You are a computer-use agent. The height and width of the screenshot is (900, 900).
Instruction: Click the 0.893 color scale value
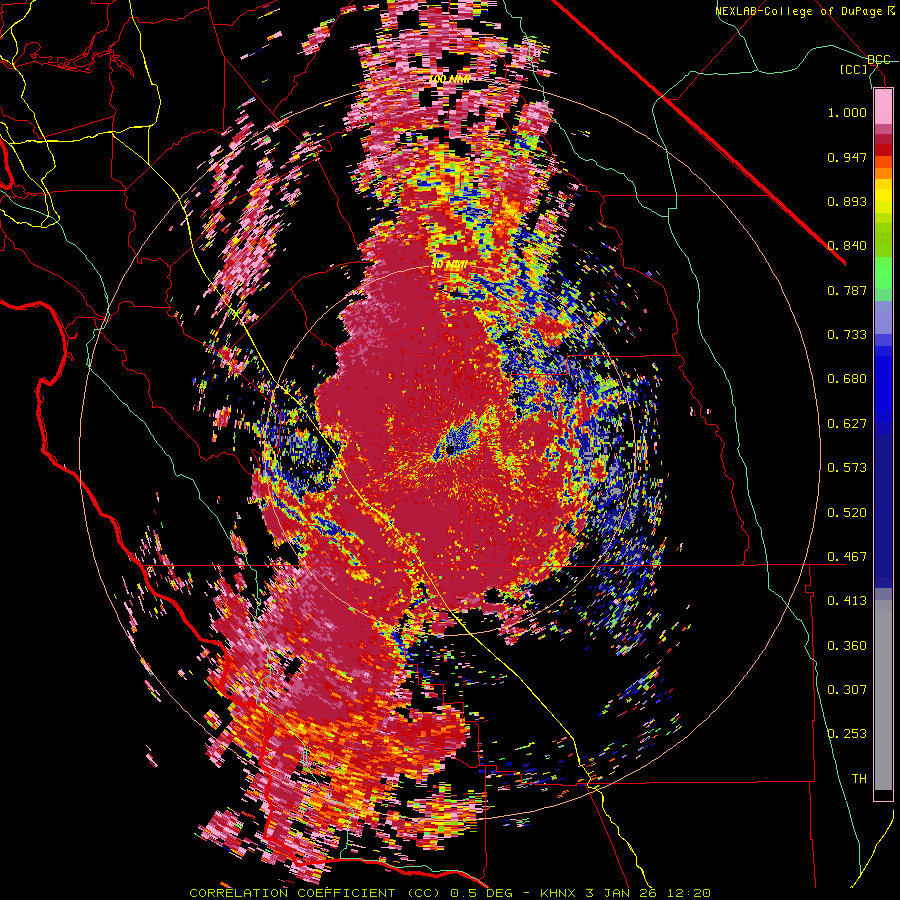(847, 201)
